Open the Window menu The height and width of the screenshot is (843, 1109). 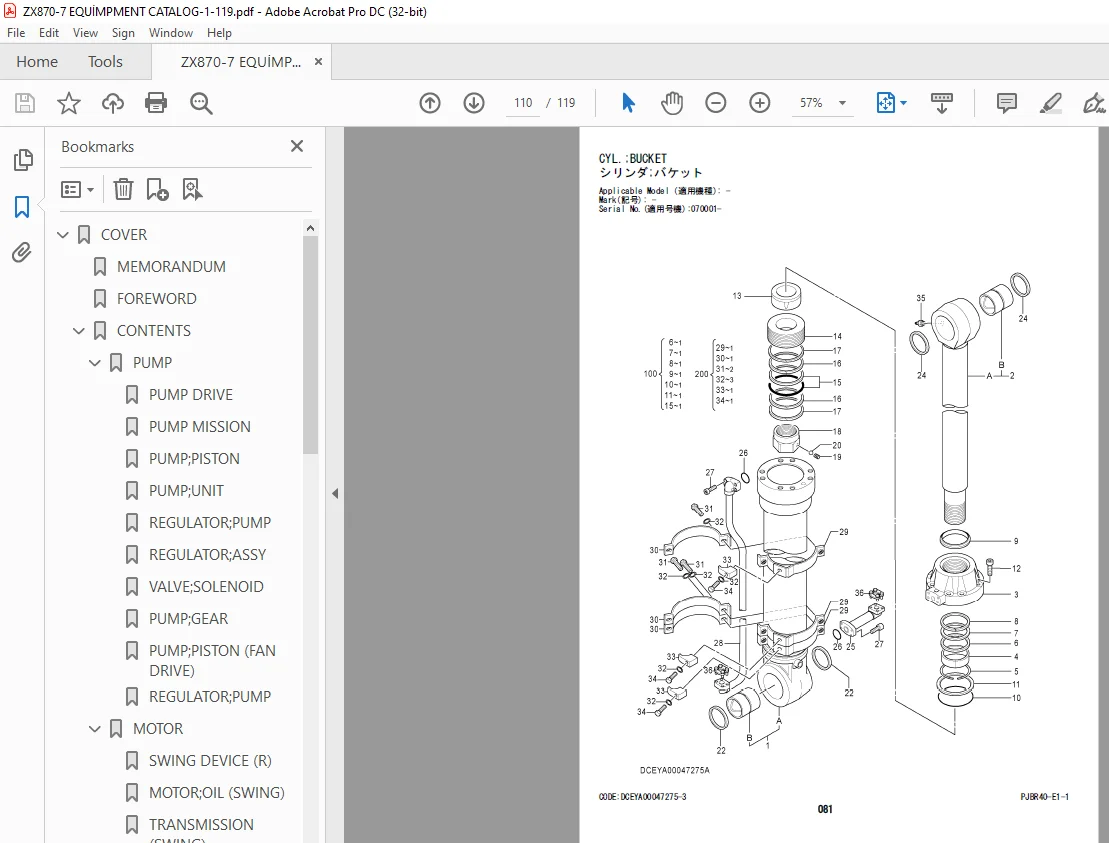click(170, 33)
